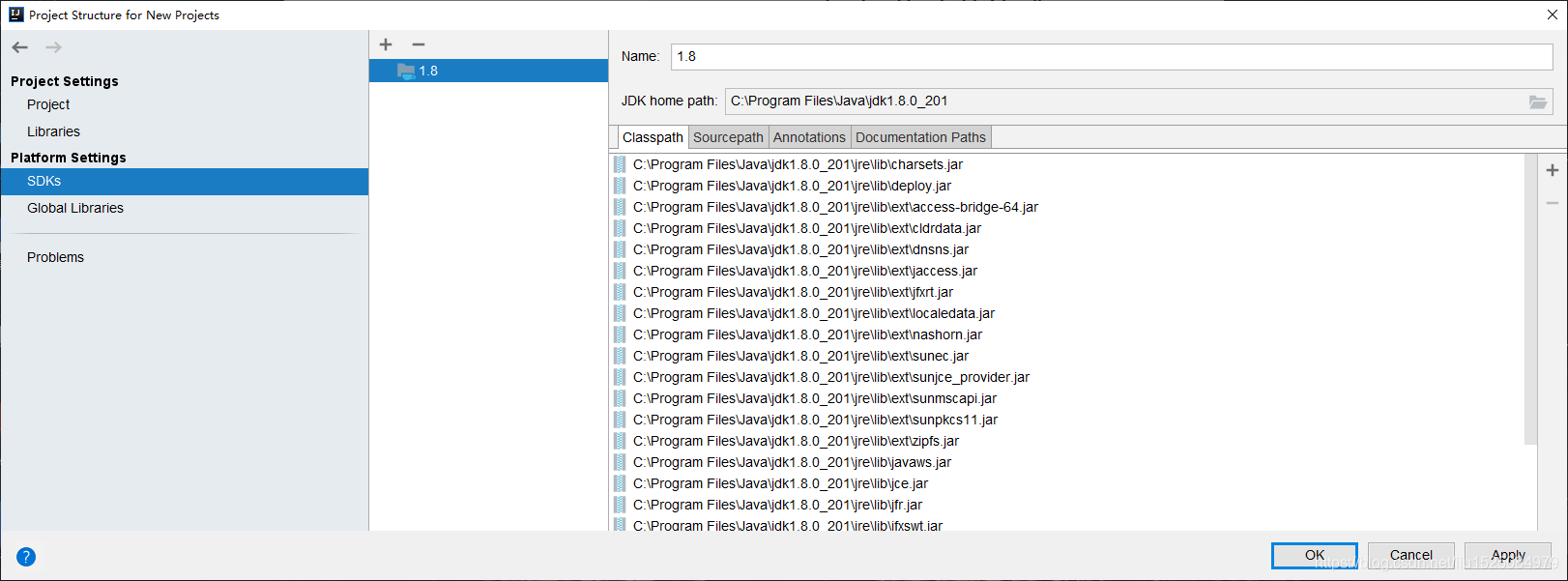
Task: Add classpath entry with plus icon
Action: pyautogui.click(x=1553, y=170)
